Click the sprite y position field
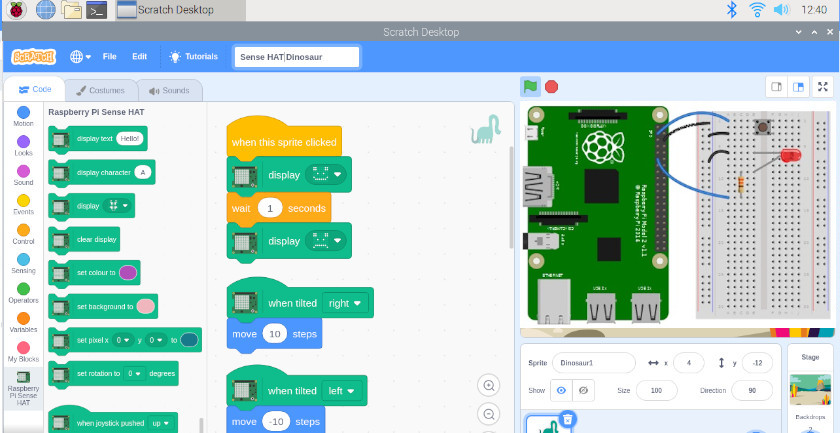 [x=758, y=363]
